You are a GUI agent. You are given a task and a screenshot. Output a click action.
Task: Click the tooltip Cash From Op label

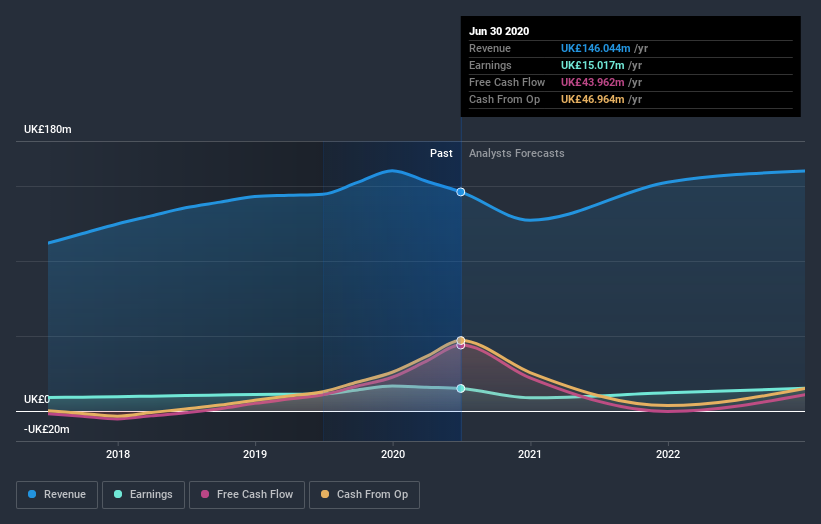504,99
